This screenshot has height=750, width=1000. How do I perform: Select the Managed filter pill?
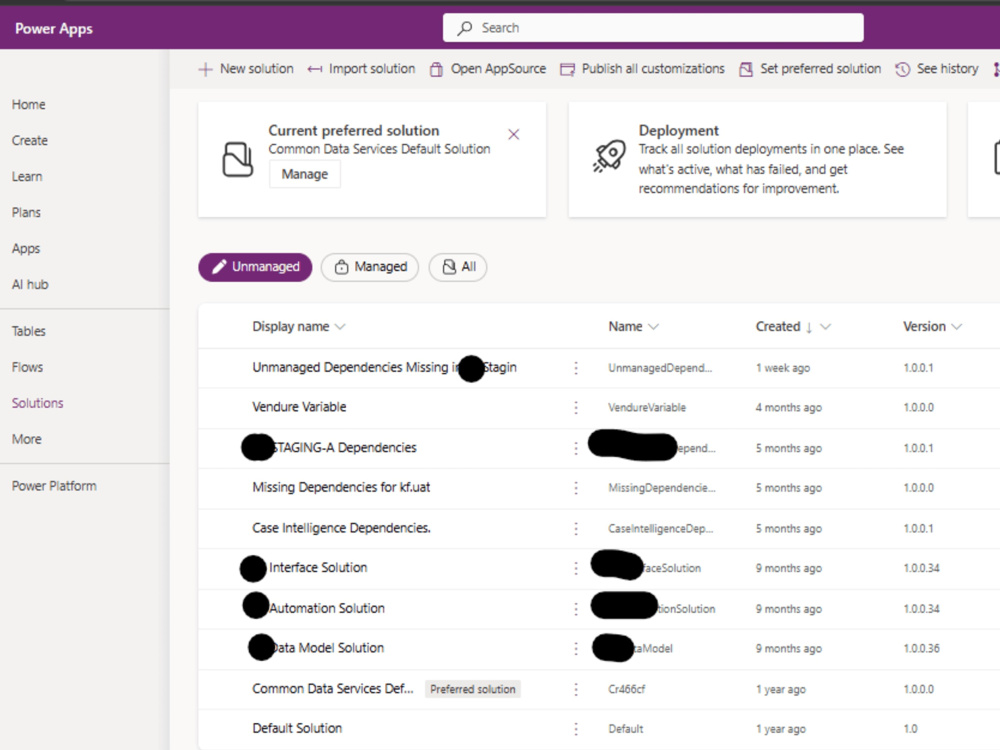pos(370,267)
